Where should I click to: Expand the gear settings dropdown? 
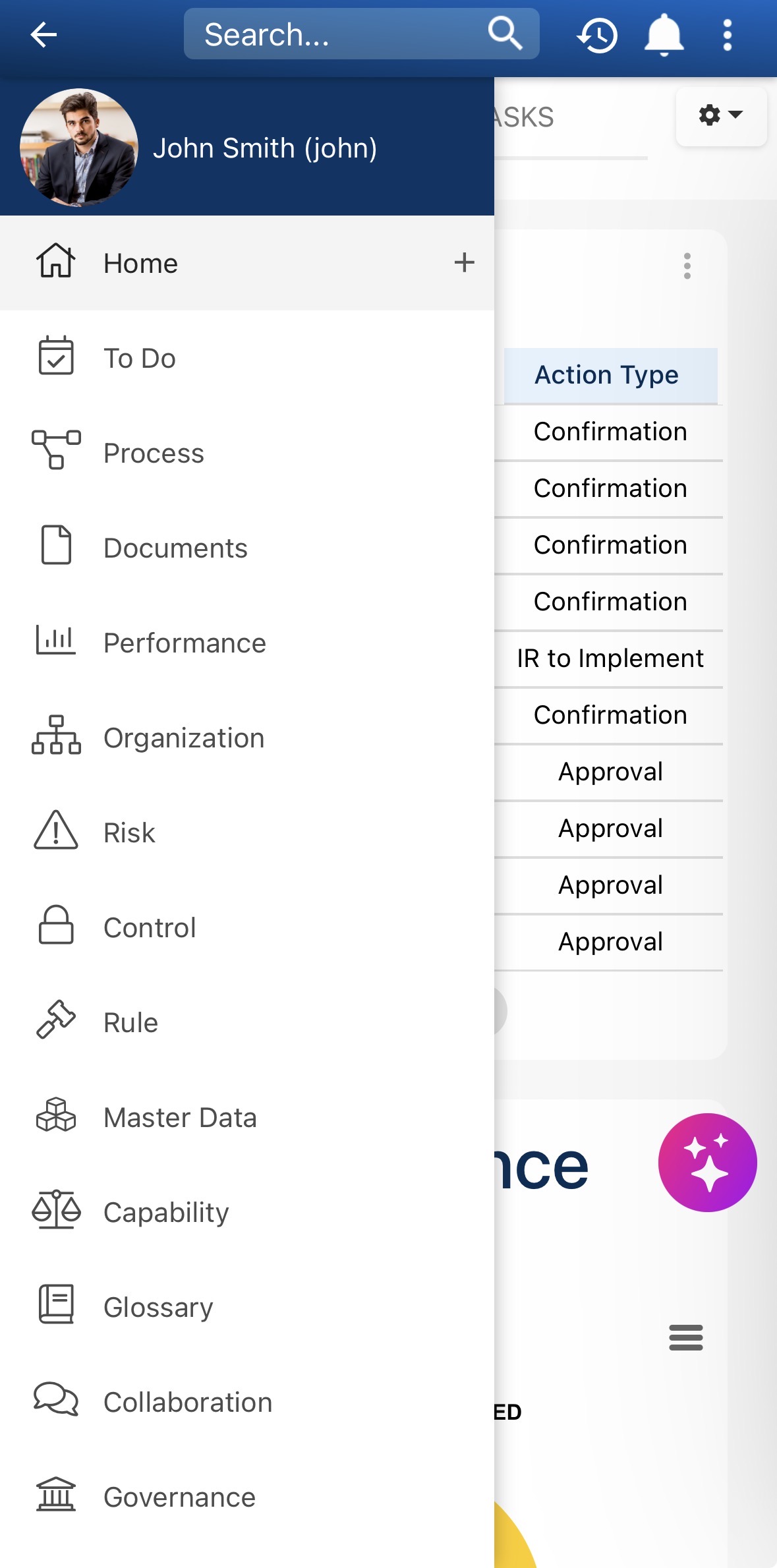click(x=720, y=116)
